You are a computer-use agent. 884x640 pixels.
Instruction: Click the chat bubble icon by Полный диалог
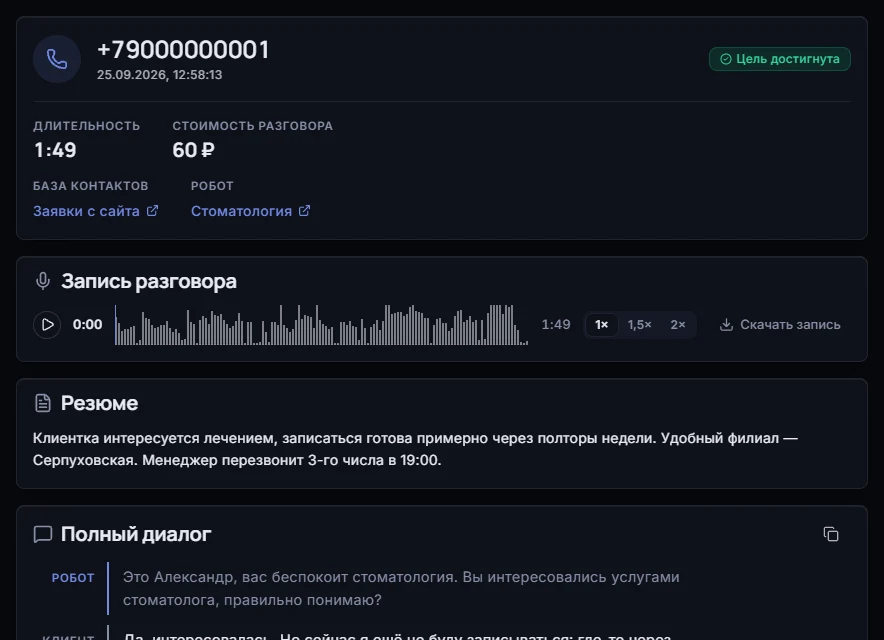pyautogui.click(x=43, y=534)
